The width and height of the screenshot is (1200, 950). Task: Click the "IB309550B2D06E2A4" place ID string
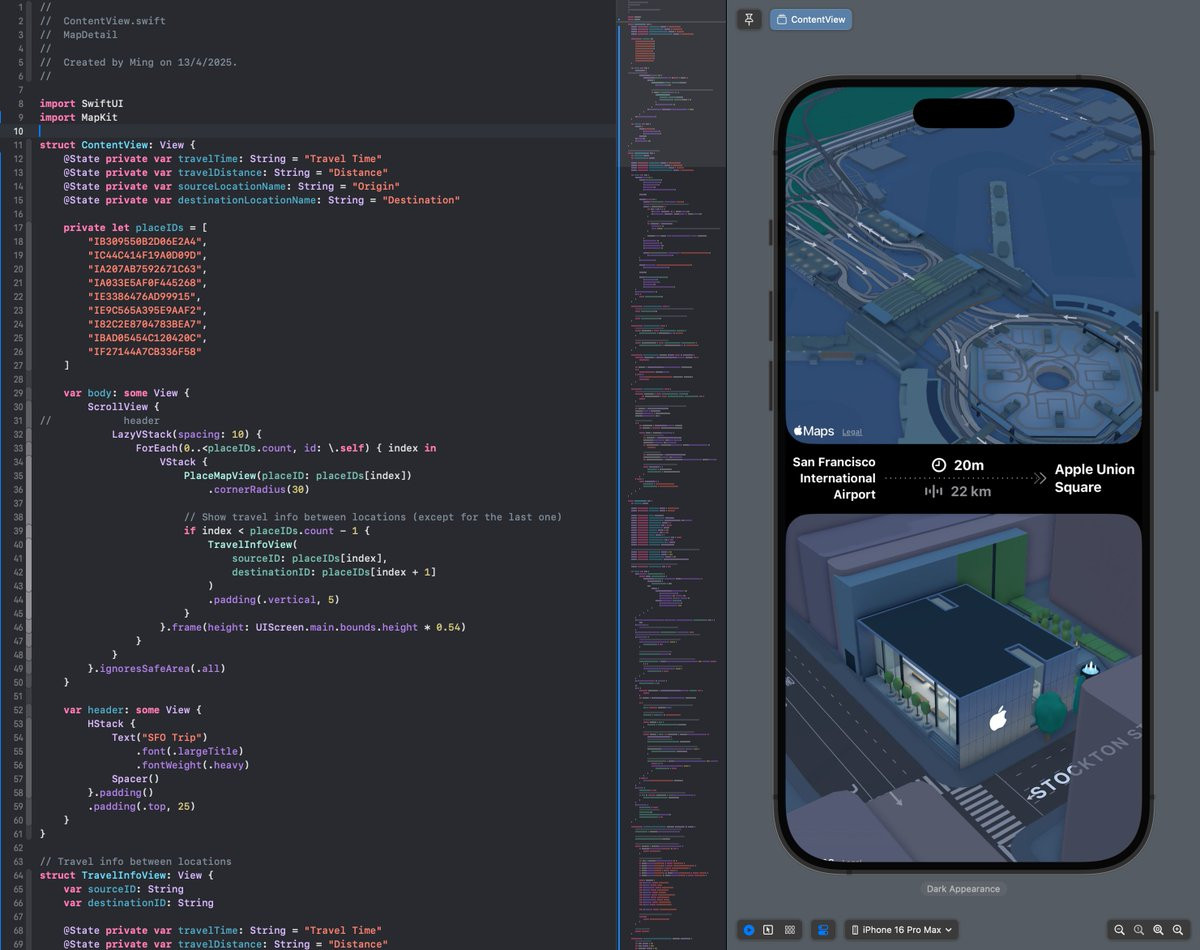[x=146, y=241]
